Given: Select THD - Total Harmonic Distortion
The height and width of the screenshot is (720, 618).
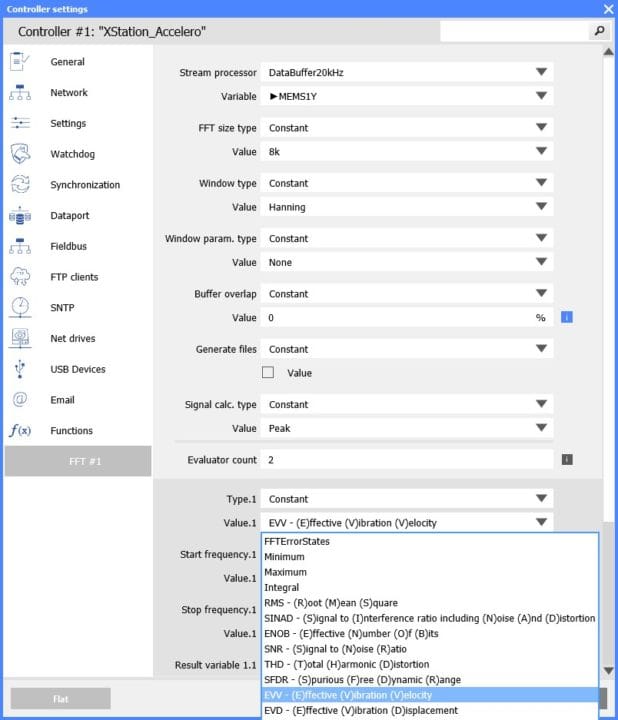Looking at the screenshot, I should (x=430, y=664).
